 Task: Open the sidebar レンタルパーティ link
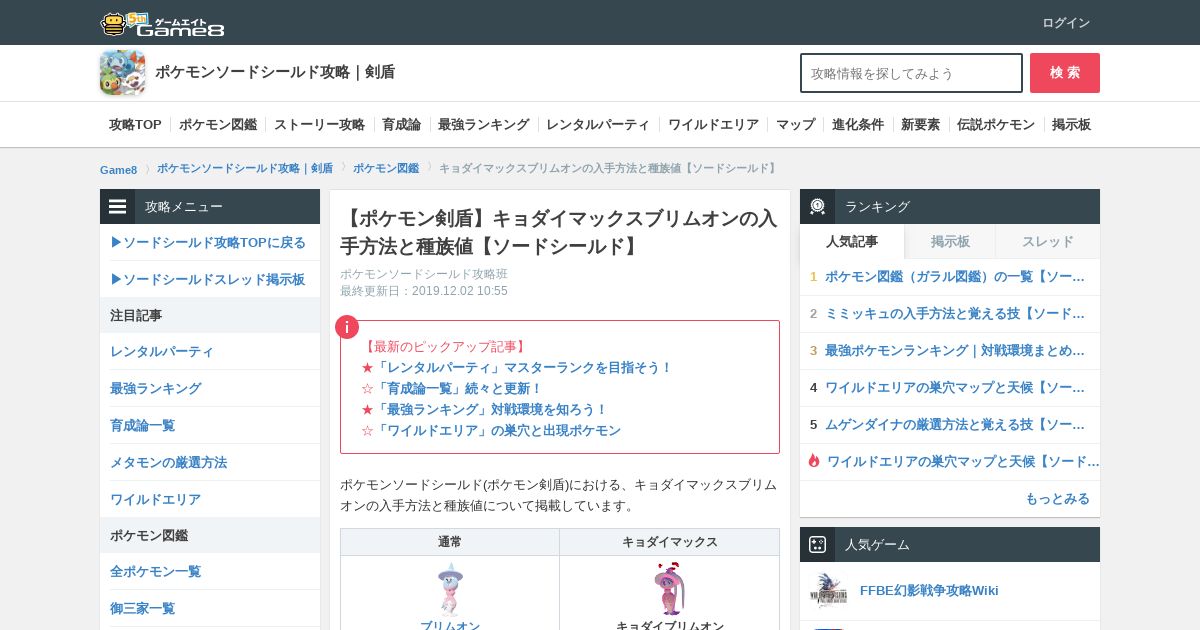[x=162, y=352]
